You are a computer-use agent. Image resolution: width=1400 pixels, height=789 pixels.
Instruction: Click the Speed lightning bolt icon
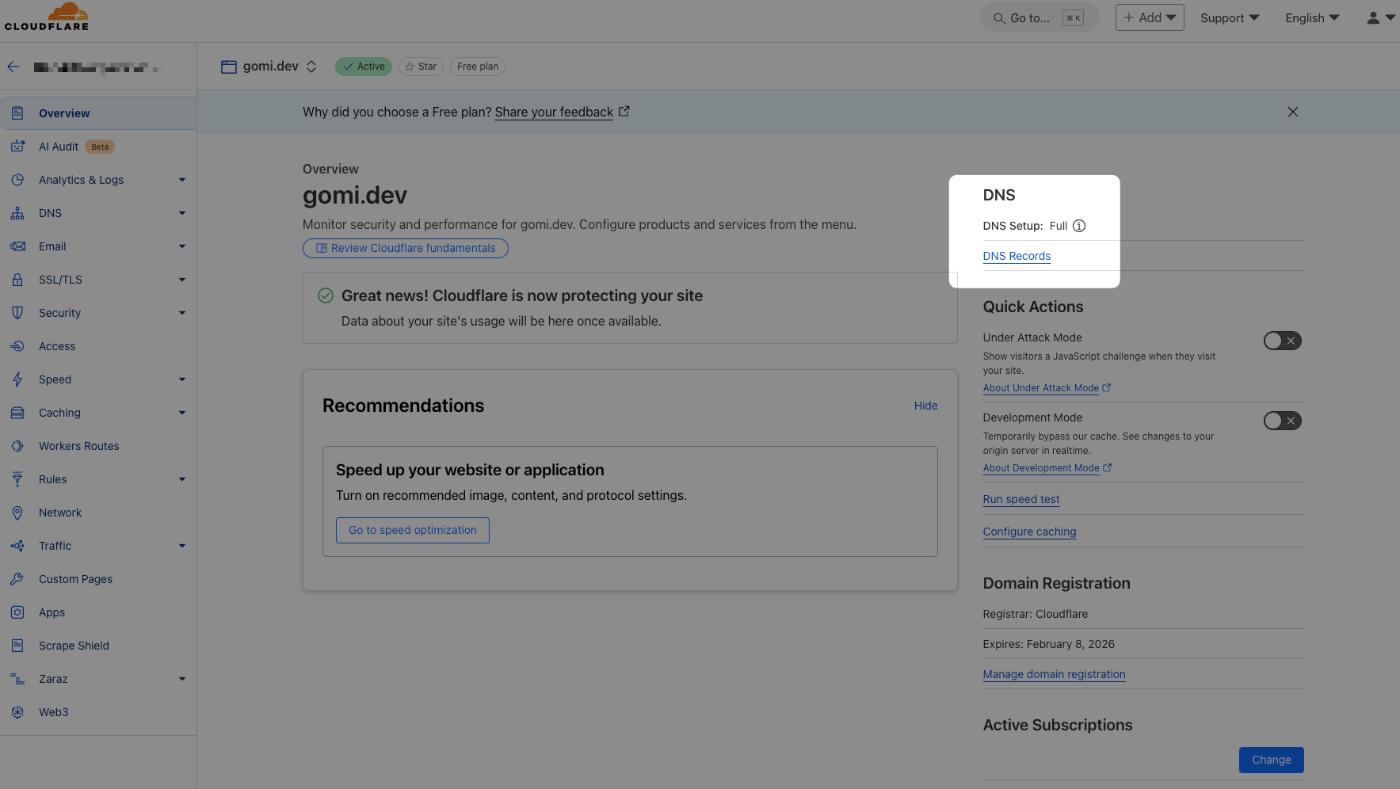pyautogui.click(x=17, y=379)
